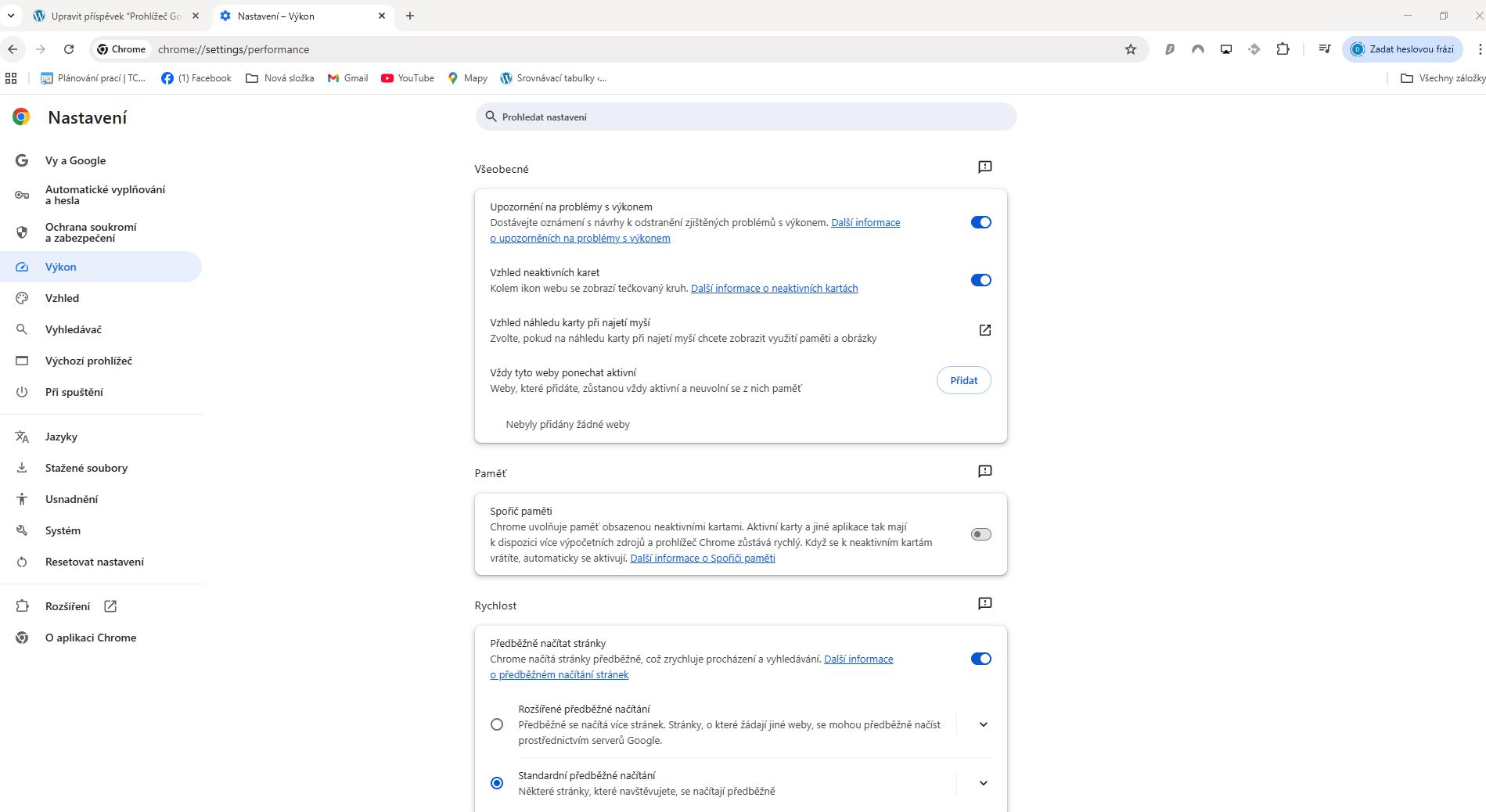Select Standardní předběžné načítání radio button

point(497,783)
